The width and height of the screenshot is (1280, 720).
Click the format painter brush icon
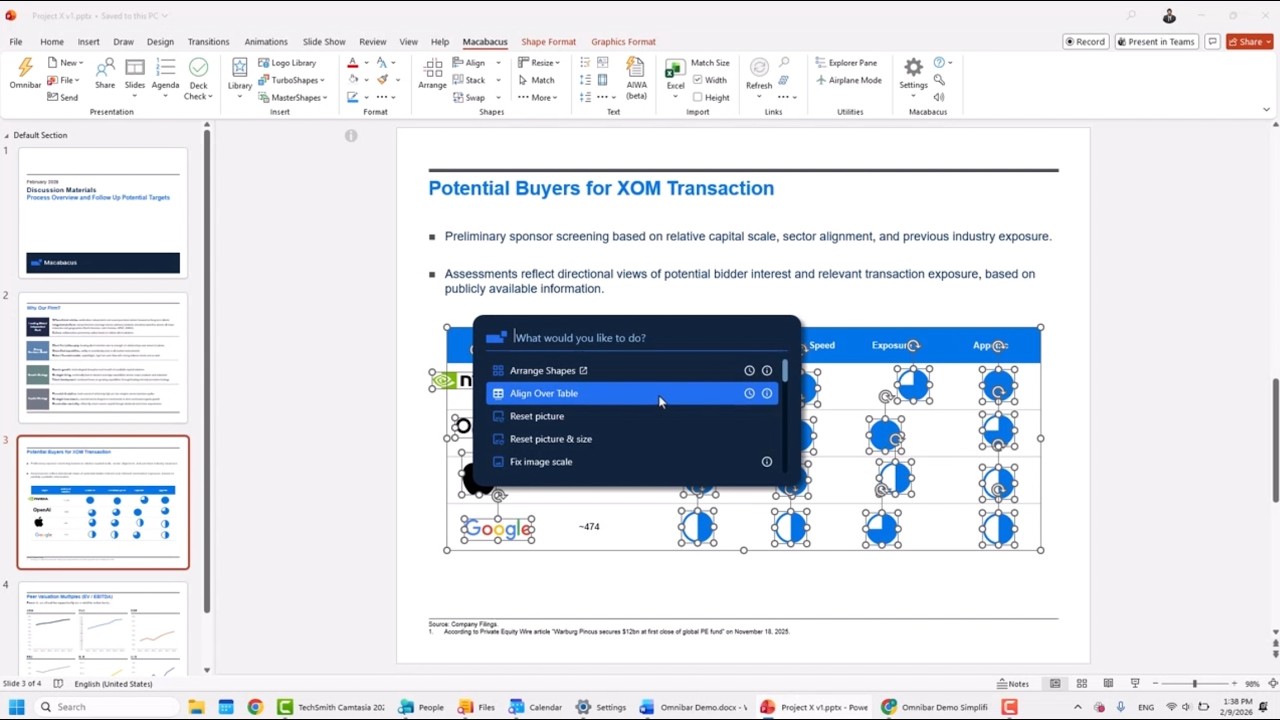point(382,80)
